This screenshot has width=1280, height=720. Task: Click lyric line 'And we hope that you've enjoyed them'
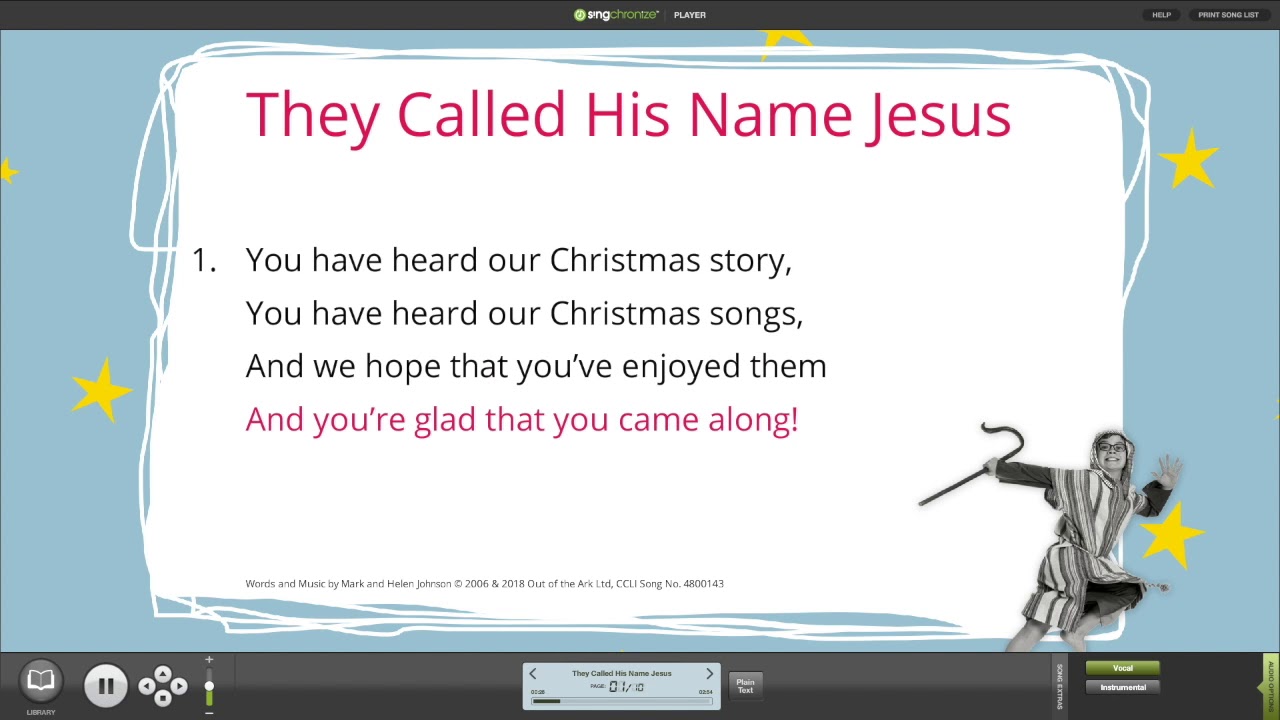[x=536, y=366]
